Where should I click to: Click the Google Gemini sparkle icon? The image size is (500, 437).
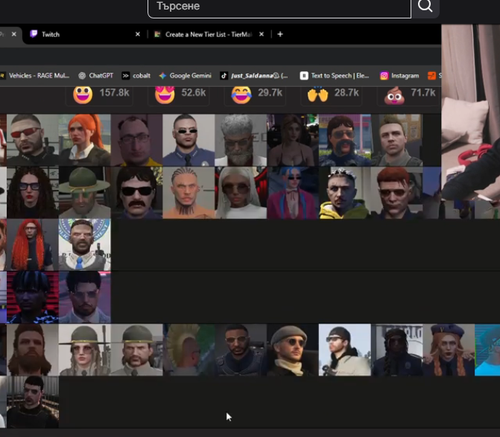(162, 76)
